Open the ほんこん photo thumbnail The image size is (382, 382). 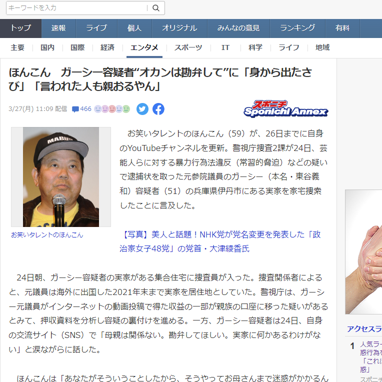click(61, 177)
